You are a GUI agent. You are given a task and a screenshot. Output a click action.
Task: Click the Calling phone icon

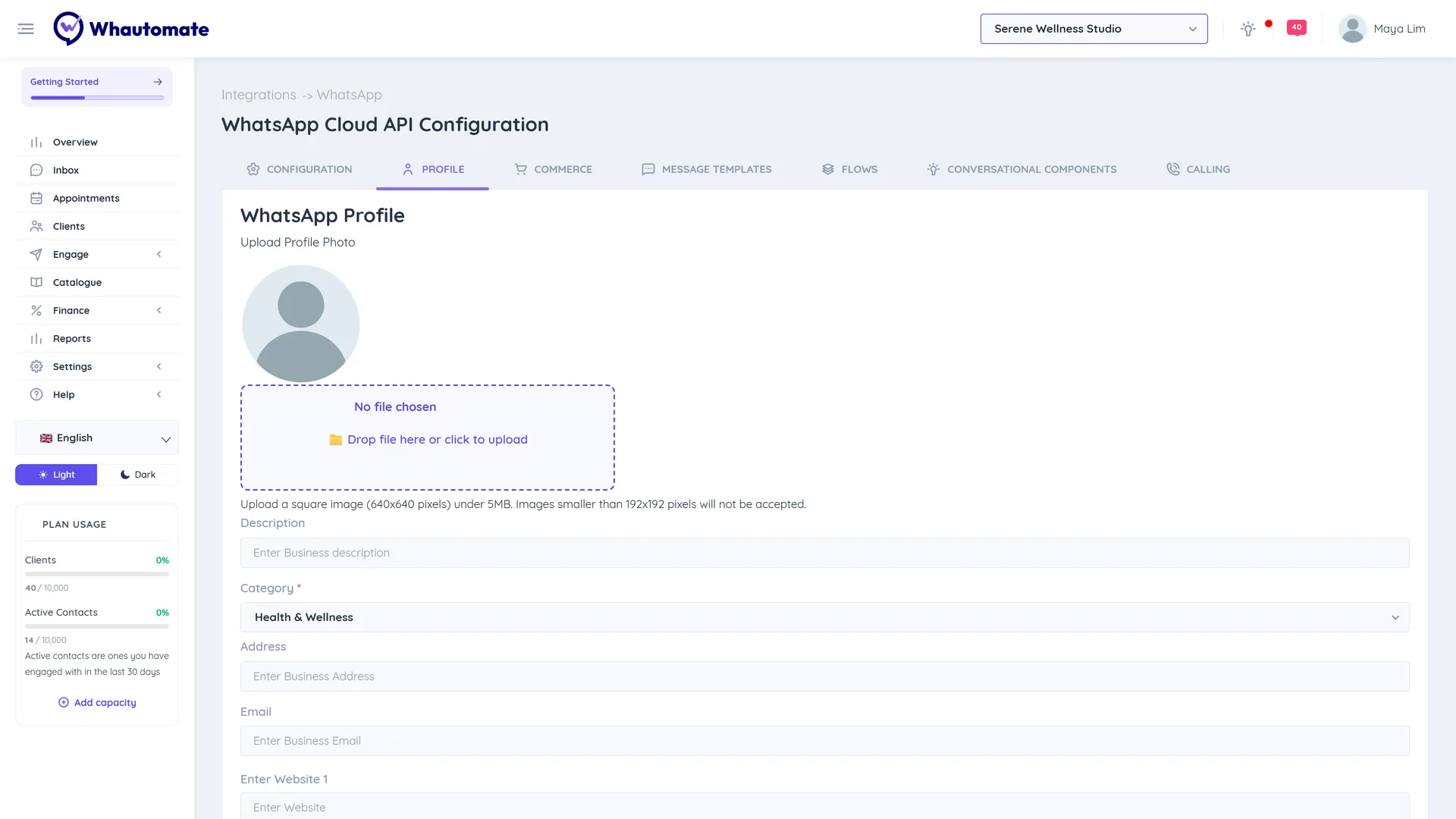coord(1173,169)
